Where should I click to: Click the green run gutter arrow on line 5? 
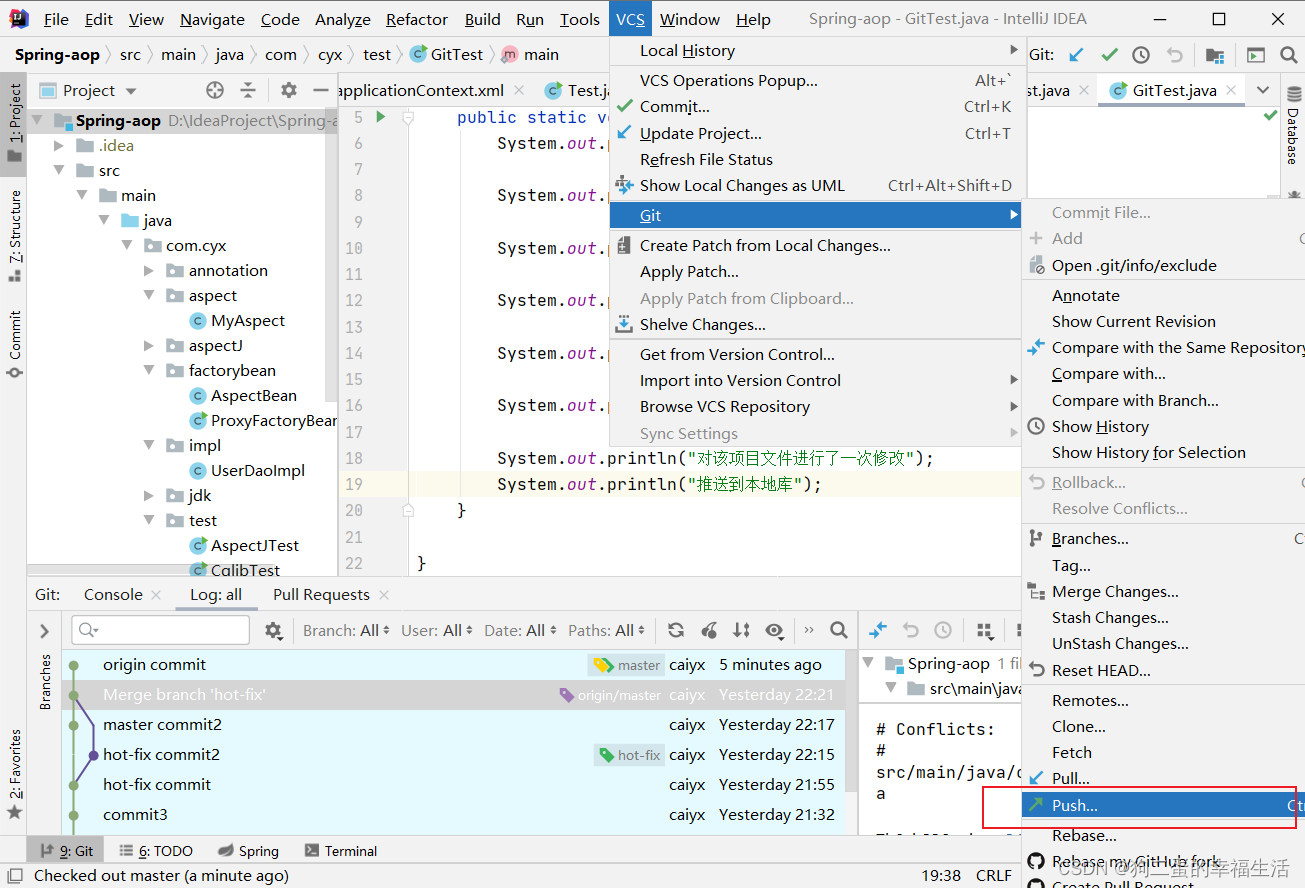pyautogui.click(x=380, y=117)
